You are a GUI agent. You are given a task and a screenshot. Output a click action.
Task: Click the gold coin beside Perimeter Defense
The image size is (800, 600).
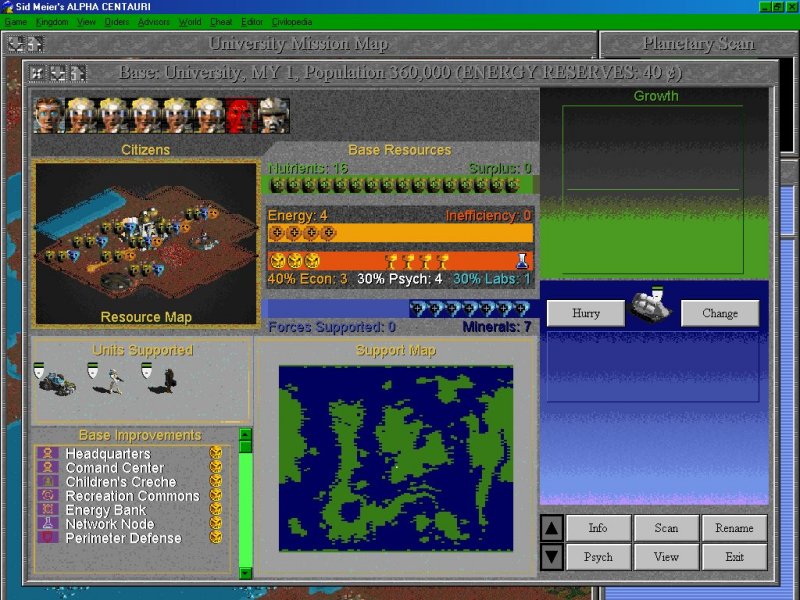click(x=216, y=537)
